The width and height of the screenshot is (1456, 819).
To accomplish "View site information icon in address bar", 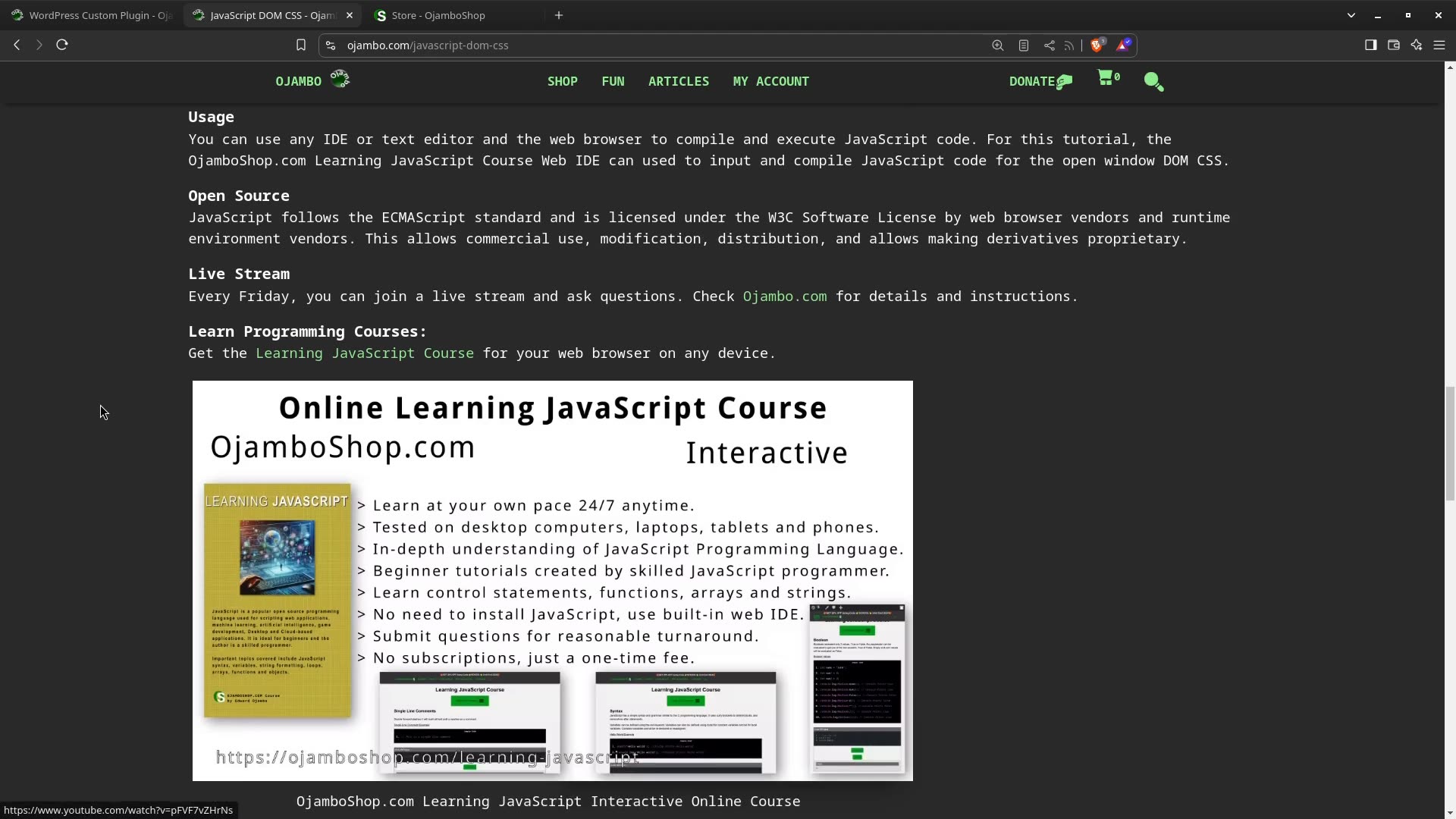I will [331, 45].
